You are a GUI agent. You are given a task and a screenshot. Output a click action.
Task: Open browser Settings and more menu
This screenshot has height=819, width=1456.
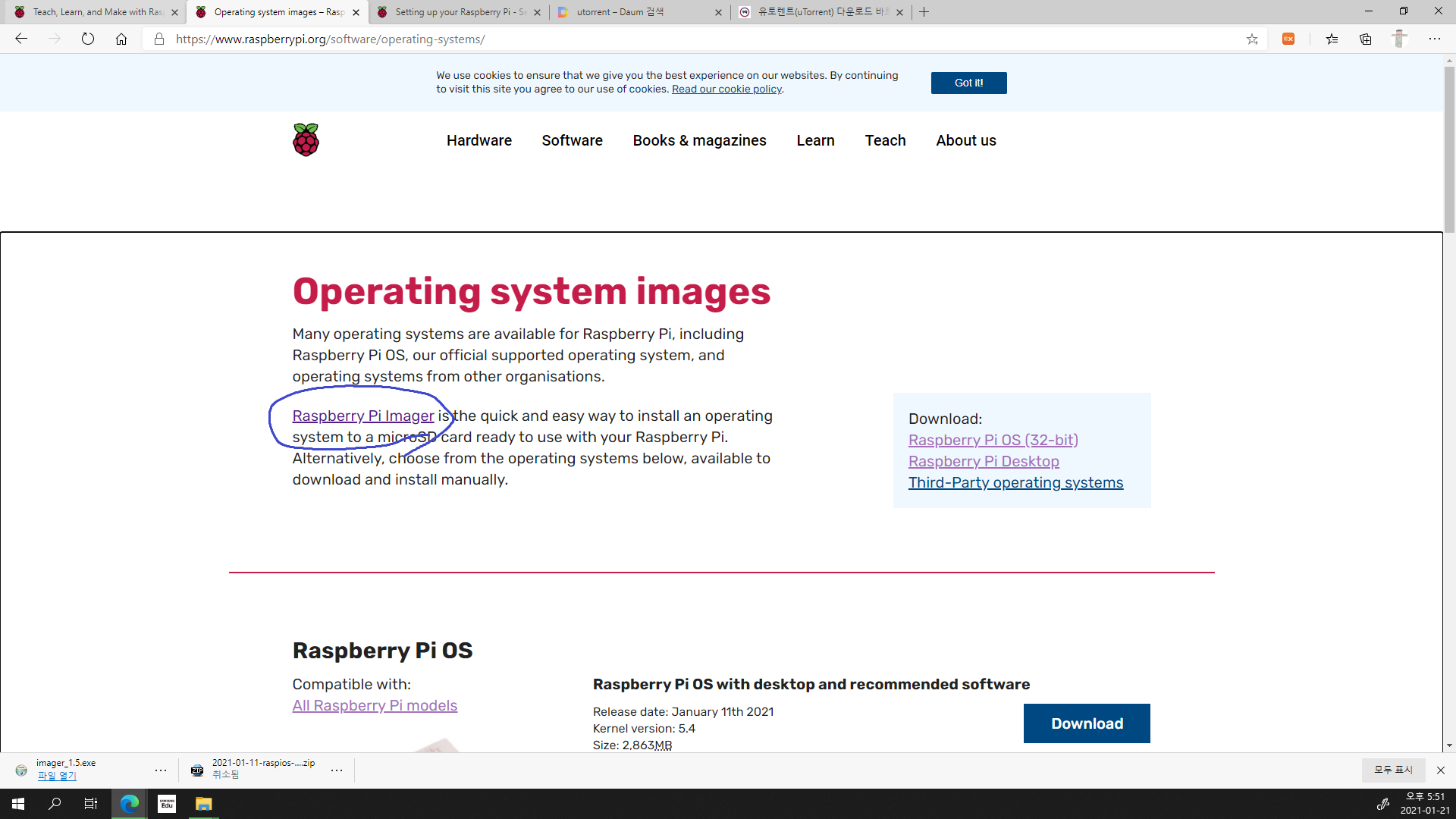1434,39
